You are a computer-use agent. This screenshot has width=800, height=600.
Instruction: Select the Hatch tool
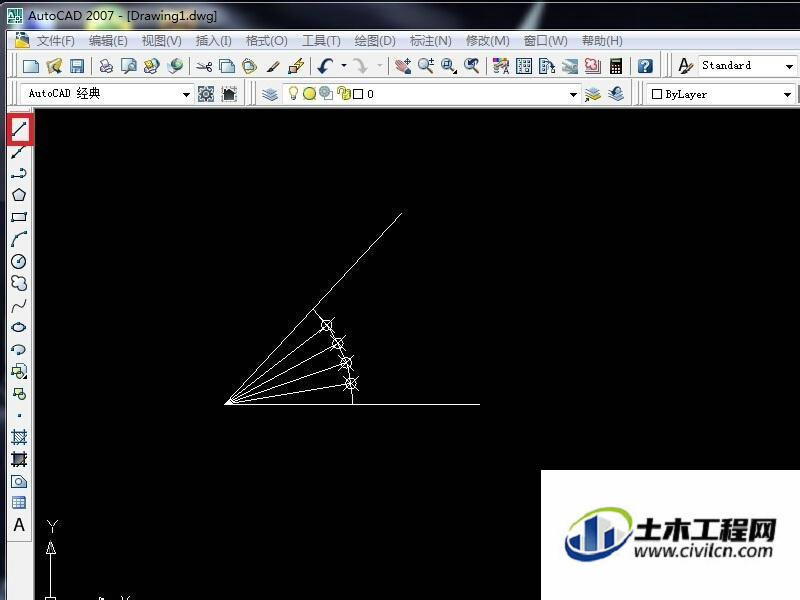point(19,437)
